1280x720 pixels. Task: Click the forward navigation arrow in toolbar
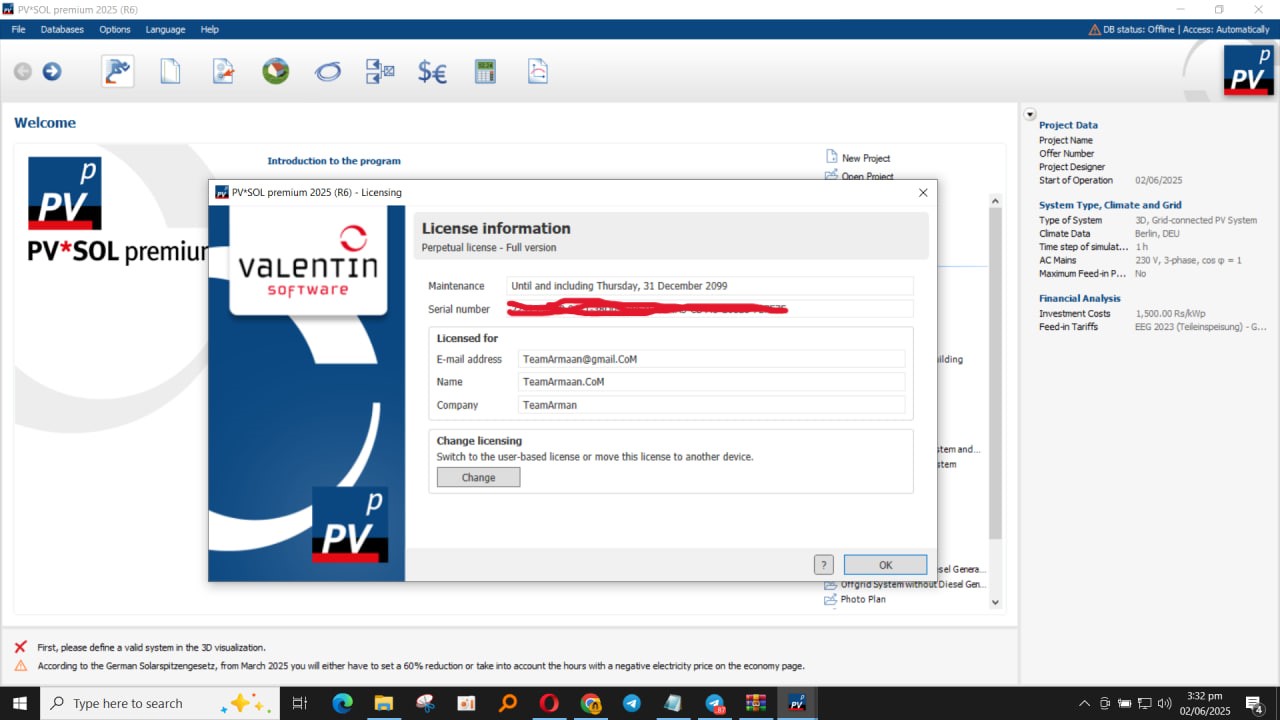point(52,71)
